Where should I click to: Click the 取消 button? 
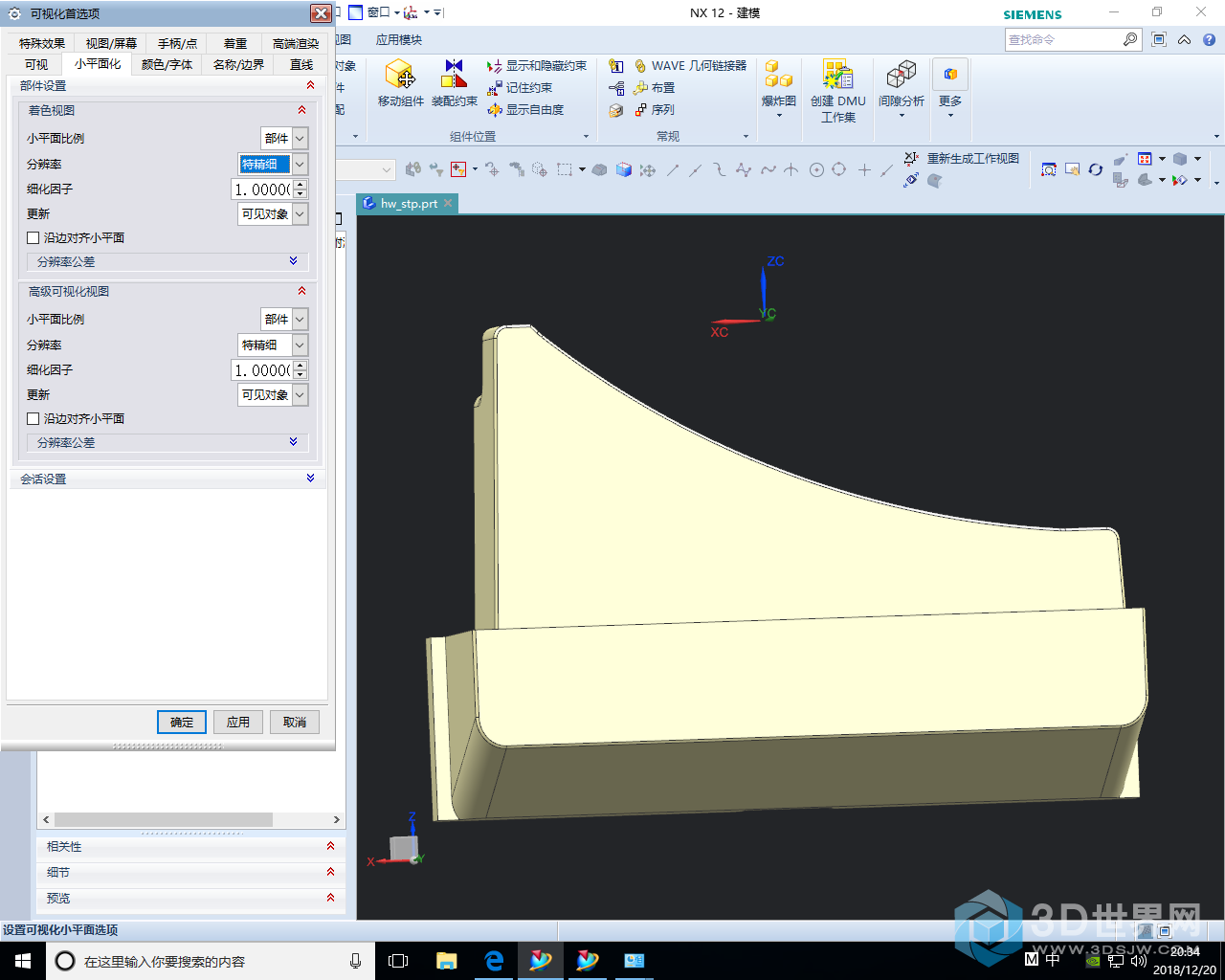click(295, 723)
